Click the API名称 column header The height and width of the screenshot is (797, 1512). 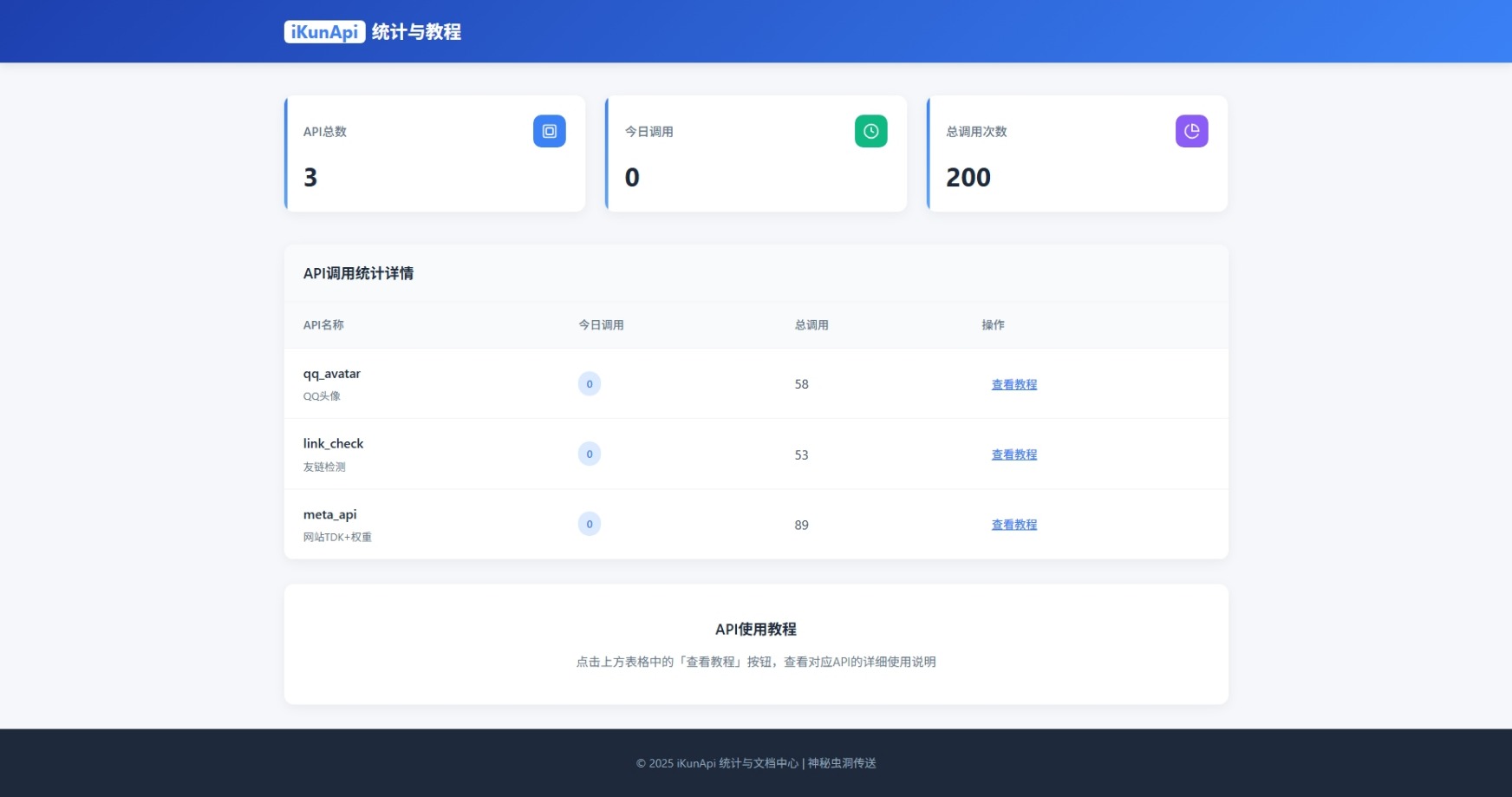click(x=323, y=325)
